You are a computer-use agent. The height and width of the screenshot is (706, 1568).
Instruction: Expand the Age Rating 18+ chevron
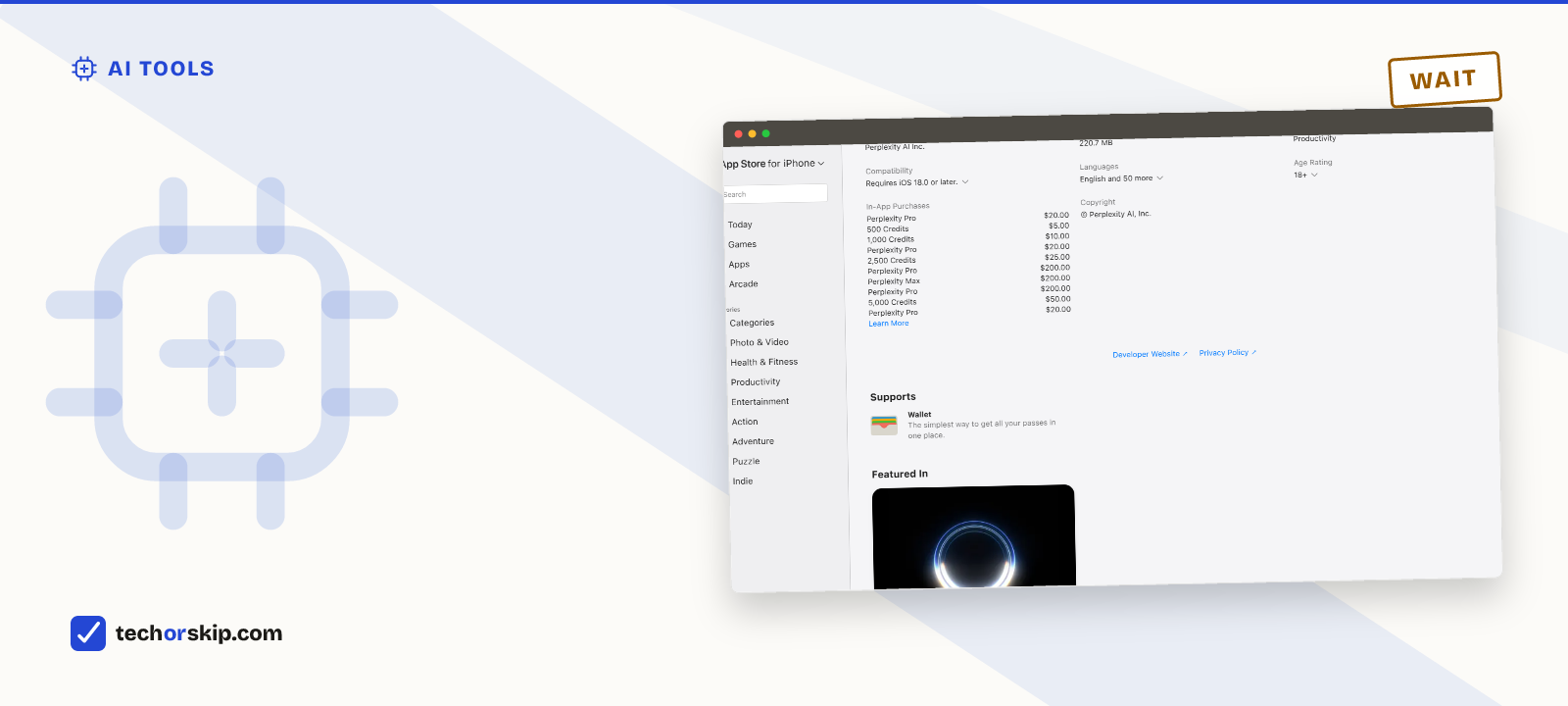1314,175
